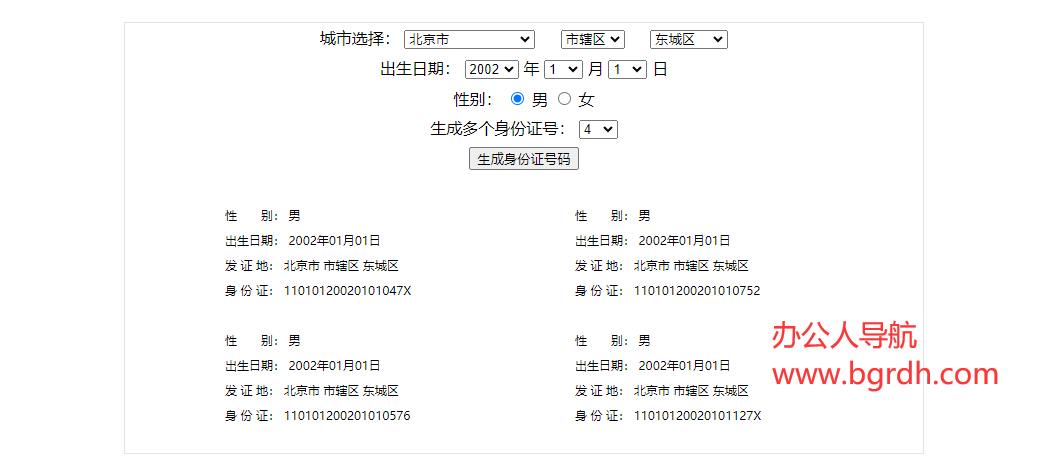Screen dimensions: 1046x465
Task: Select the 女 gender radio button
Action: (564, 99)
